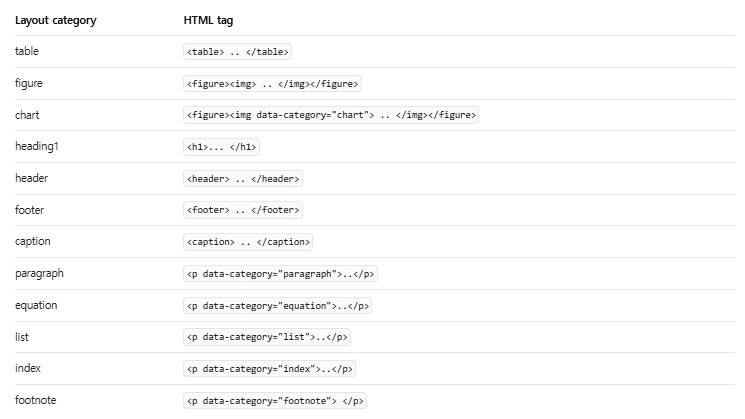Click the footnote data-category code snippet
This screenshot has width=745, height=419.
pos(275,400)
